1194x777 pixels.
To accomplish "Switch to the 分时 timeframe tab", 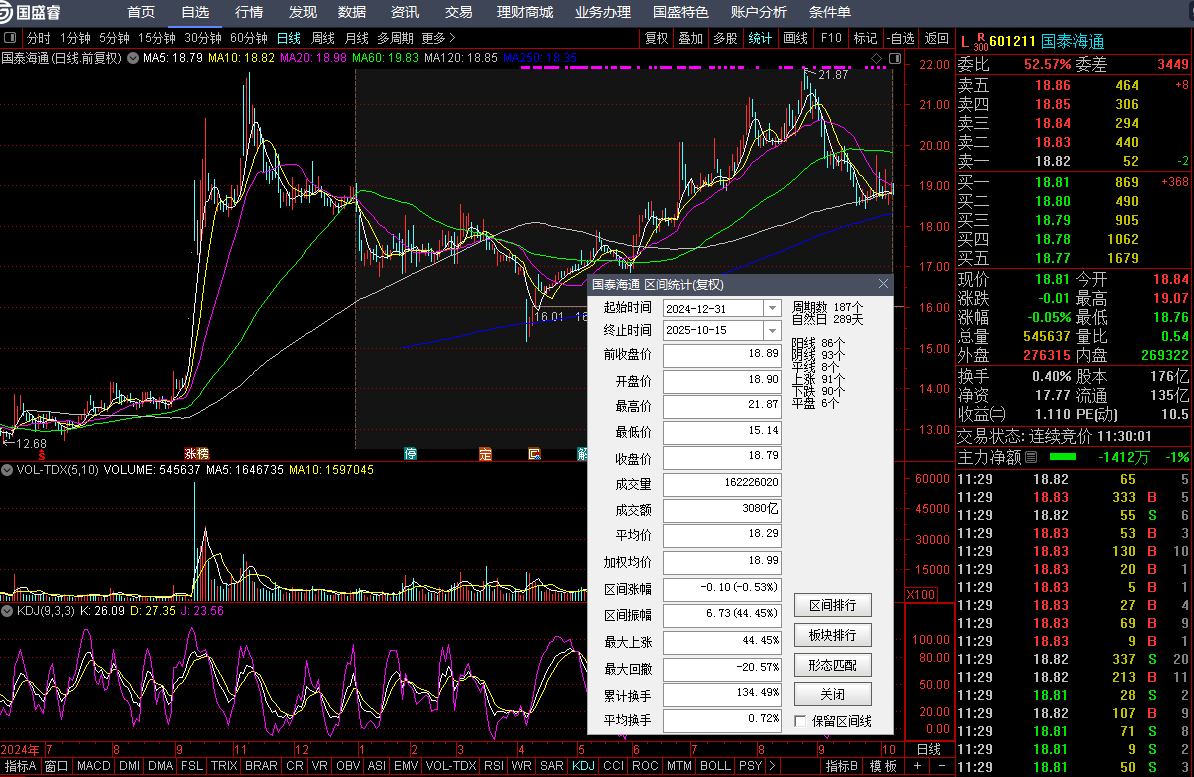I will (38, 38).
